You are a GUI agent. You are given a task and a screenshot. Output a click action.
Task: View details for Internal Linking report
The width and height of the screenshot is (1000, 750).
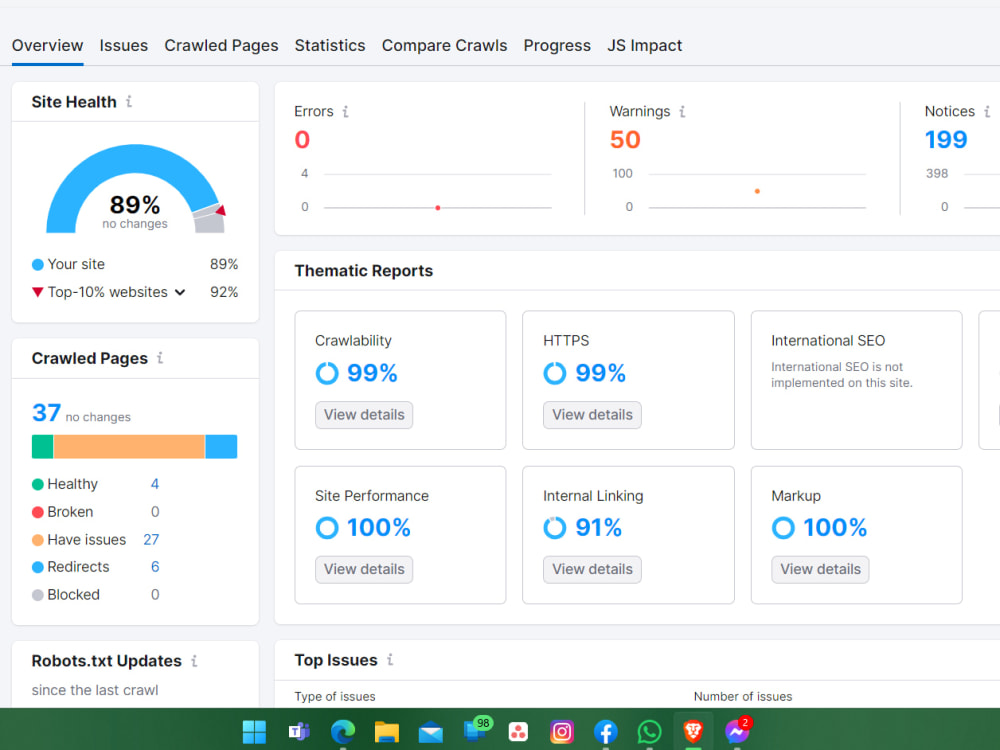pyautogui.click(x=592, y=570)
